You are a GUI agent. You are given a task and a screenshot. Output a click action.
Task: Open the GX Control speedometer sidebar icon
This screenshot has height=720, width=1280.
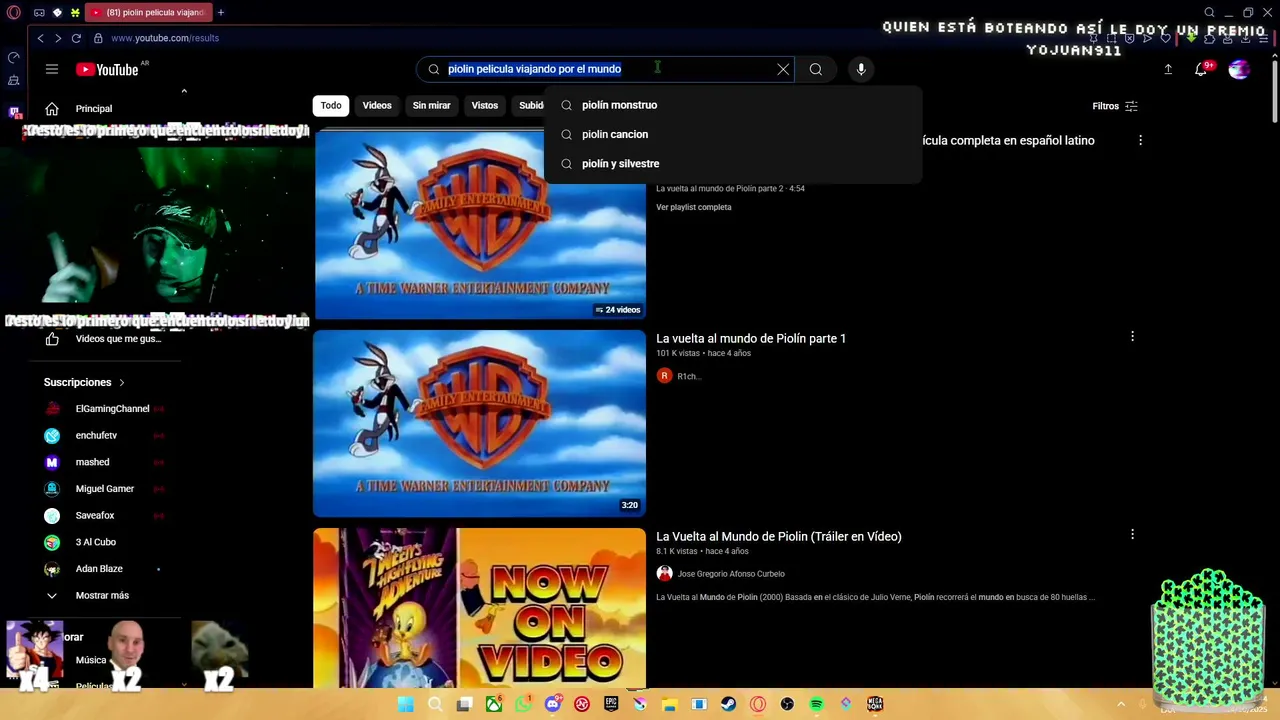(14, 58)
